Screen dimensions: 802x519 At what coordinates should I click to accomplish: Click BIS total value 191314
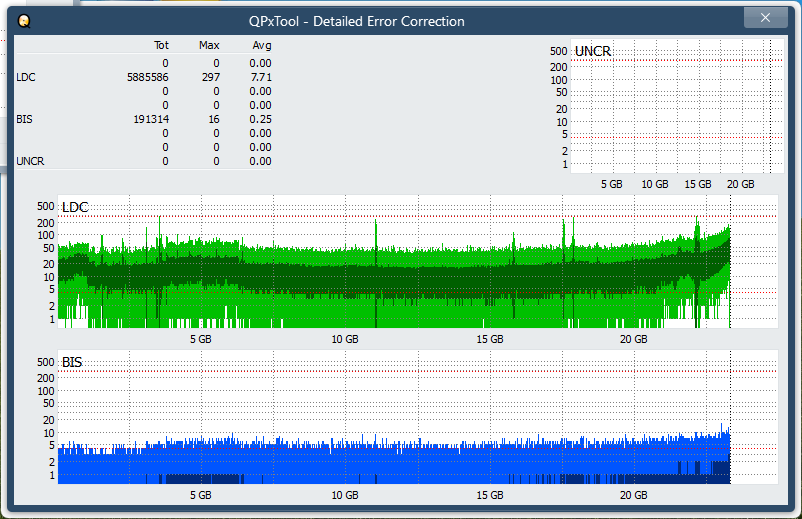click(x=151, y=119)
